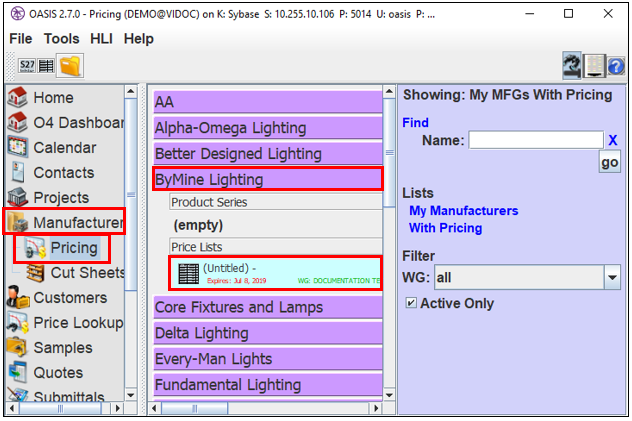
Task: Click the Submittals label in the sidebar
Action: (x=69, y=396)
